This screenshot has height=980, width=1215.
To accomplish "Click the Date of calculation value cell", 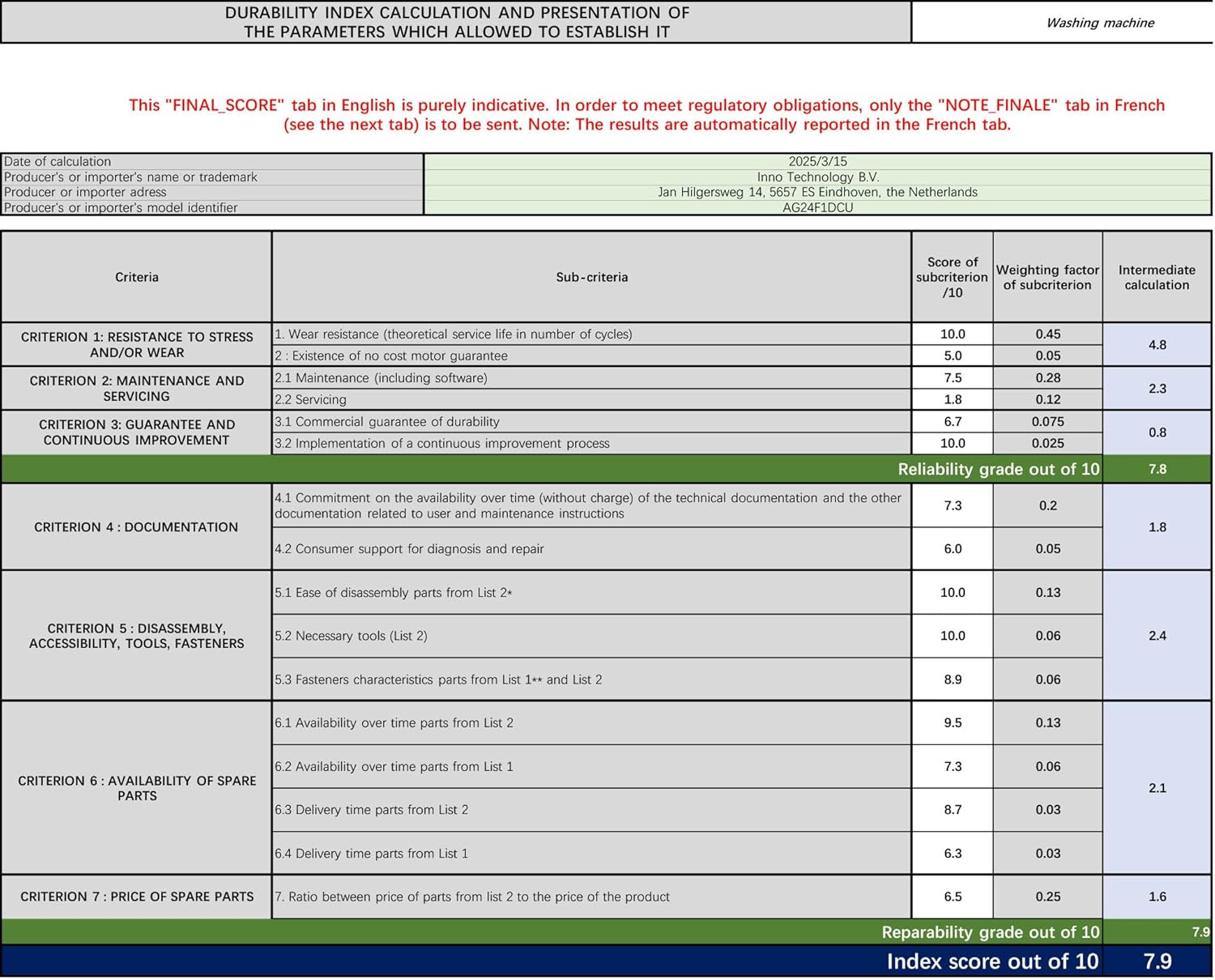I will pyautogui.click(x=817, y=161).
